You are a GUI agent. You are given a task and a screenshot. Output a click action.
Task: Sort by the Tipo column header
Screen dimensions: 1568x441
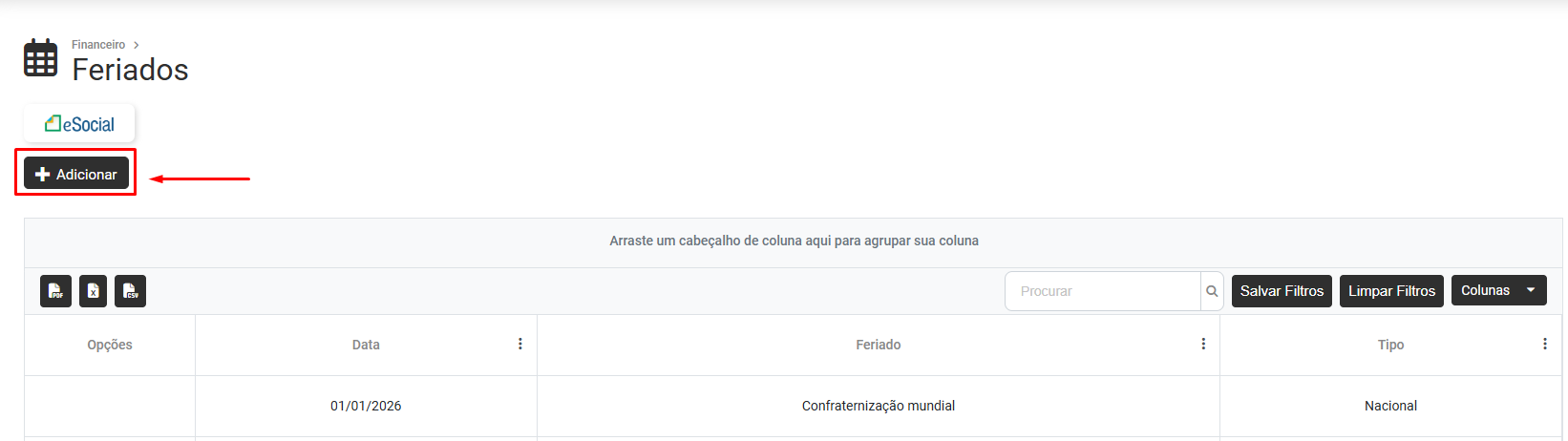[1390, 345]
